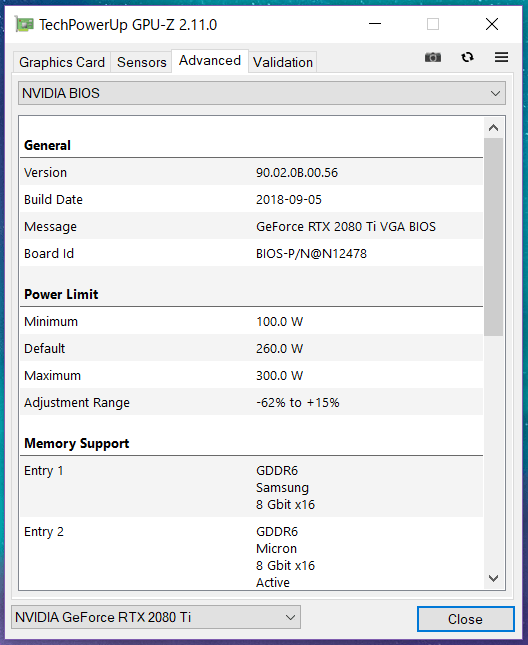
Task: Click the refresh arrows icon
Action: coord(467,57)
